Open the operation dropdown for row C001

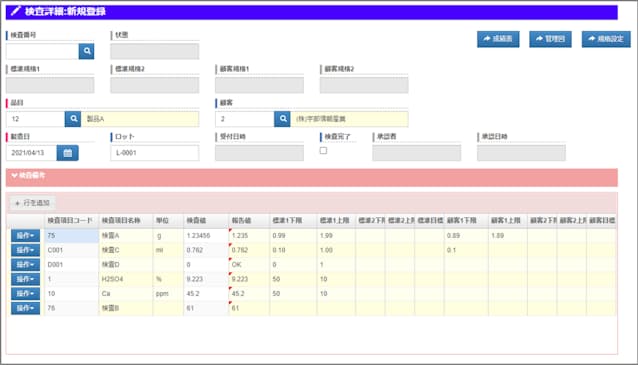coord(25,250)
